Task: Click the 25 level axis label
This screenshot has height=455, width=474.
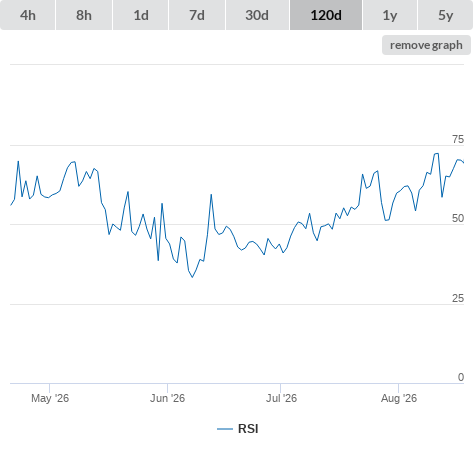Action: tap(458, 298)
